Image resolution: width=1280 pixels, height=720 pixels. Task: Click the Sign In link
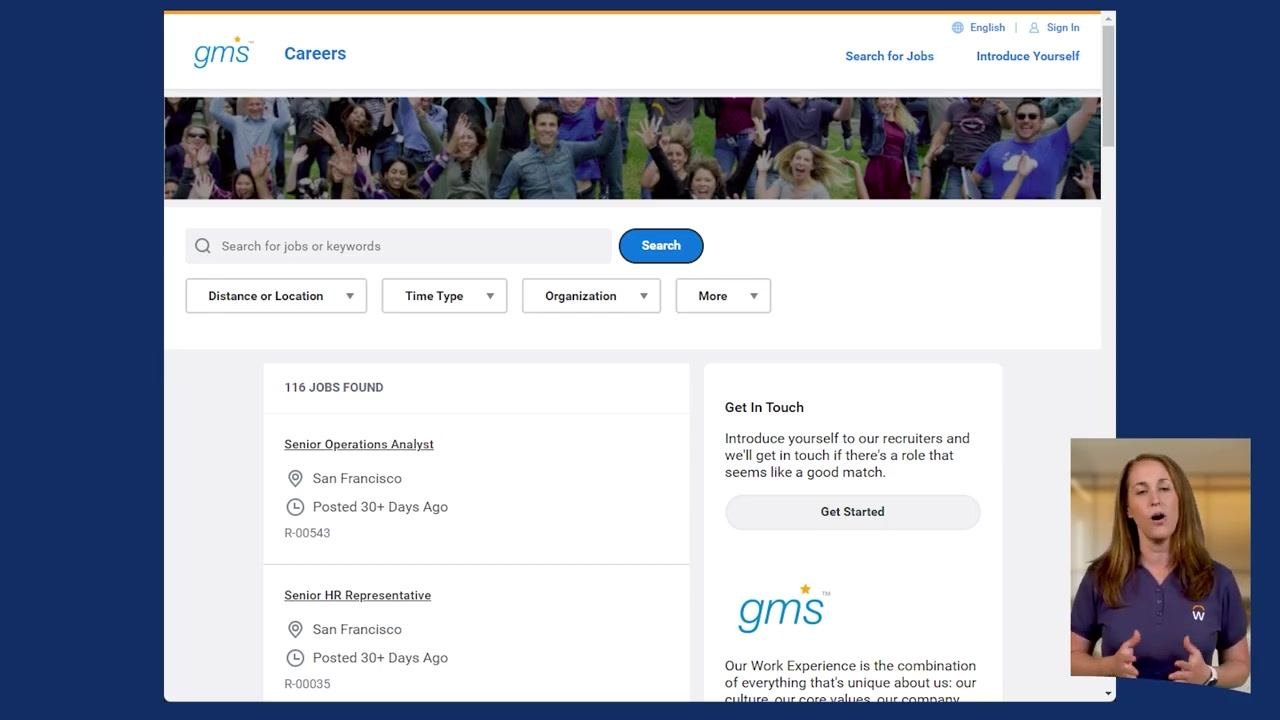(1063, 28)
